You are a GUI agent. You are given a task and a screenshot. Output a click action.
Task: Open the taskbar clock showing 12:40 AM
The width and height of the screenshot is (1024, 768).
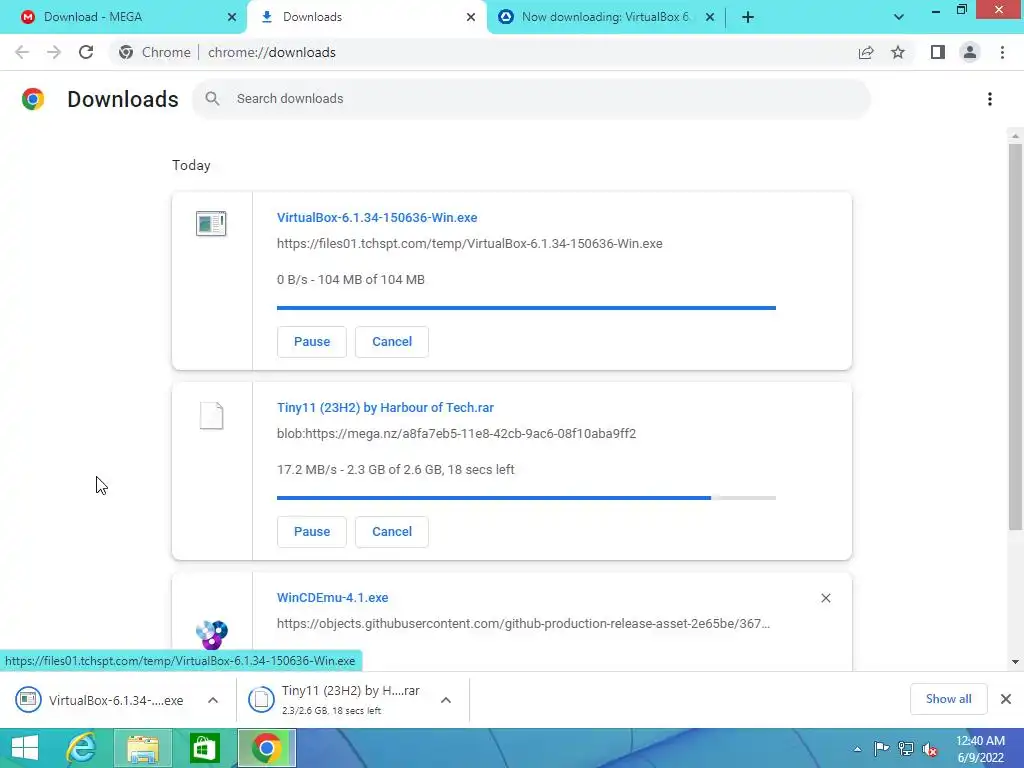coord(980,749)
